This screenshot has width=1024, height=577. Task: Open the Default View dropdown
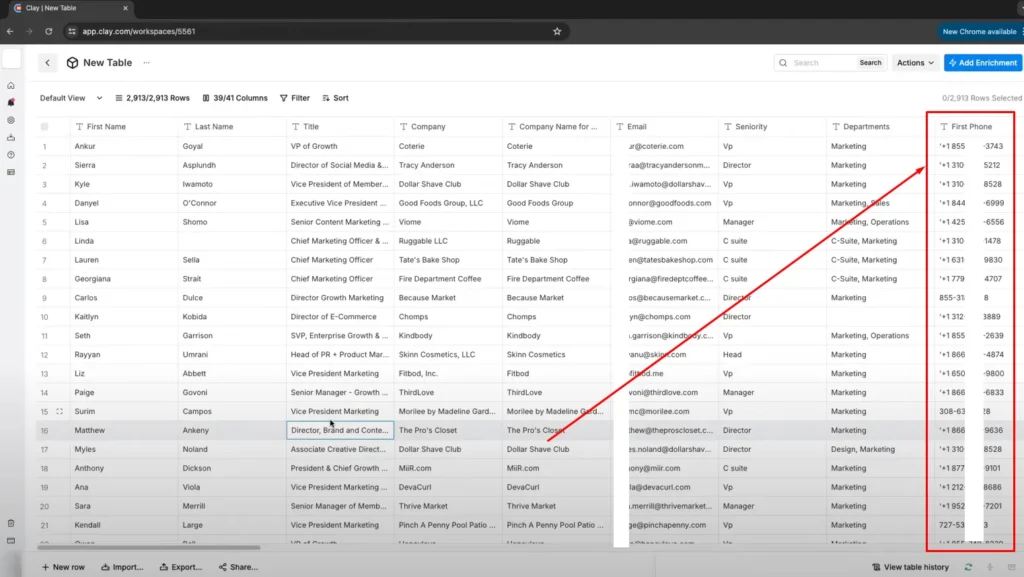tap(71, 98)
